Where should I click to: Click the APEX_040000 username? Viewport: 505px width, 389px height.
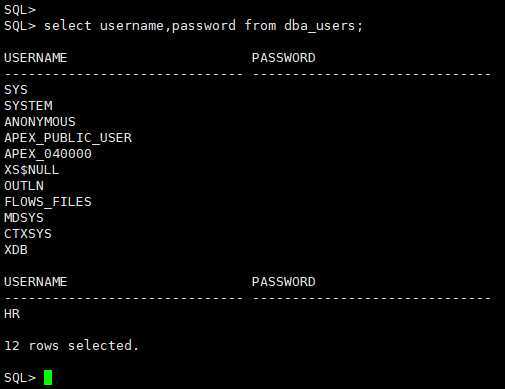tap(48, 154)
